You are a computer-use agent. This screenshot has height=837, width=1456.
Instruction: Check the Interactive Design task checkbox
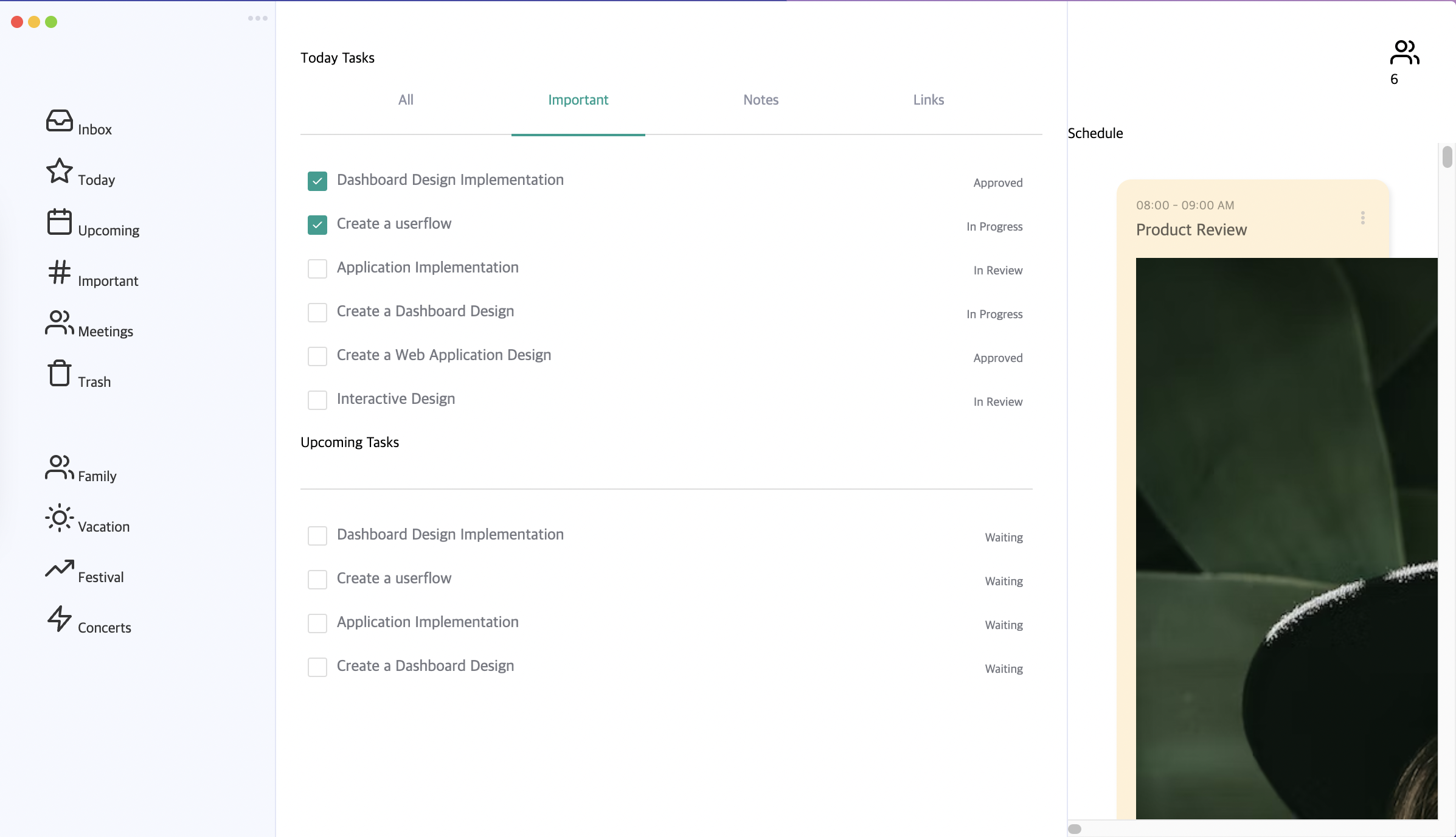point(317,400)
